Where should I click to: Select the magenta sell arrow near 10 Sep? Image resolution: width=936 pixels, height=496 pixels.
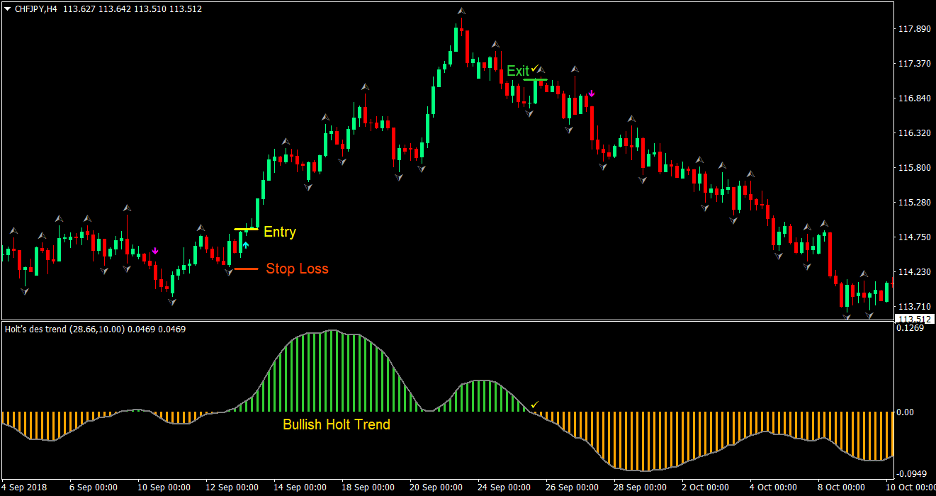pos(155,251)
